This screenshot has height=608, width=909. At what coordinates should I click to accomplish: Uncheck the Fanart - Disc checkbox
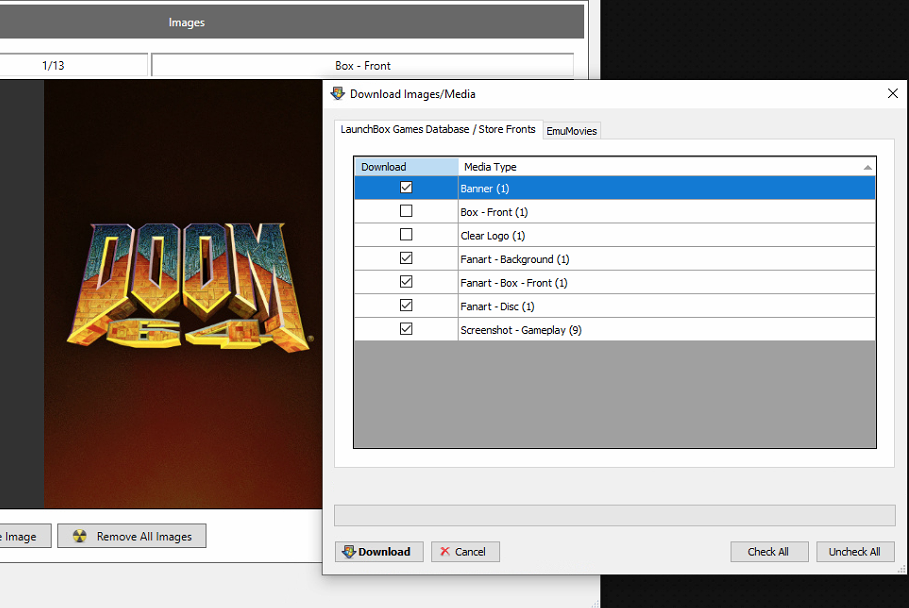pos(406,305)
